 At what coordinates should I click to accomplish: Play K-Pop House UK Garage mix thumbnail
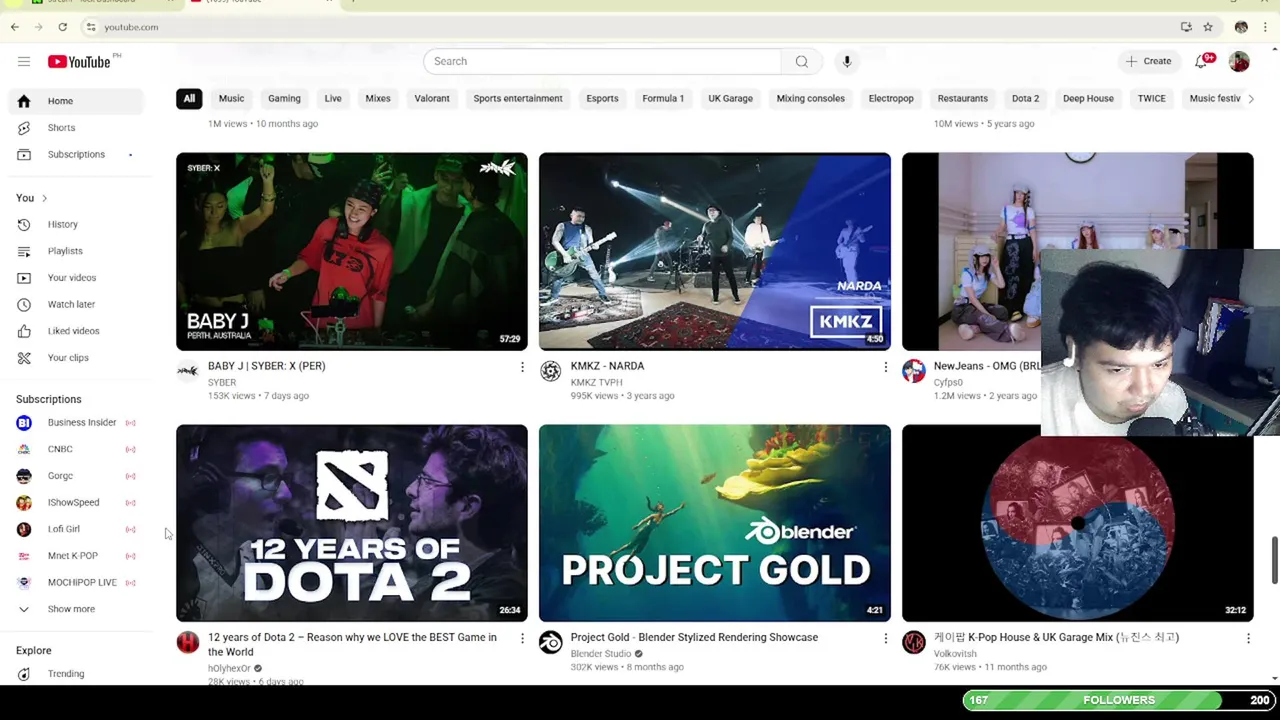(1078, 523)
